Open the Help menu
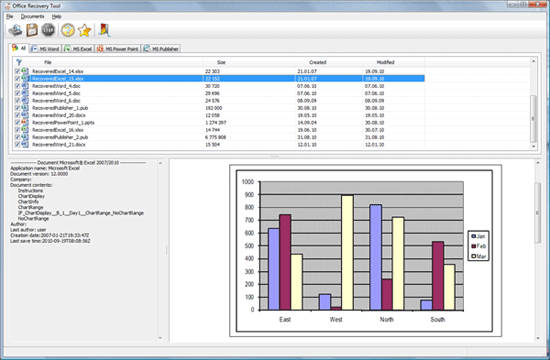Image resolution: width=550 pixels, height=360 pixels. [56, 16]
